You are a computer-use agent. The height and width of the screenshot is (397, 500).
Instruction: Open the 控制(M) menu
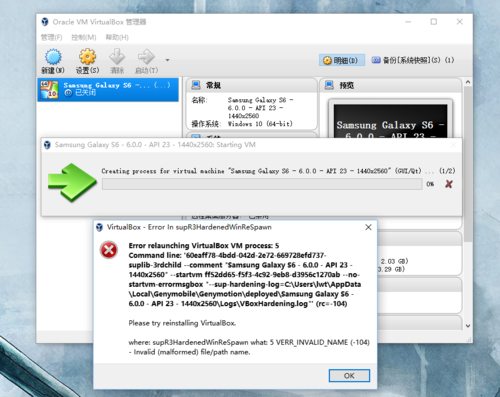tap(84, 37)
